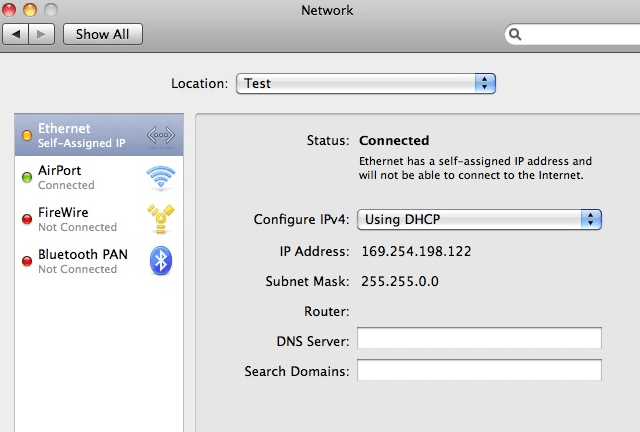Click the forward navigation arrow
The height and width of the screenshot is (432, 640).
click(42, 34)
